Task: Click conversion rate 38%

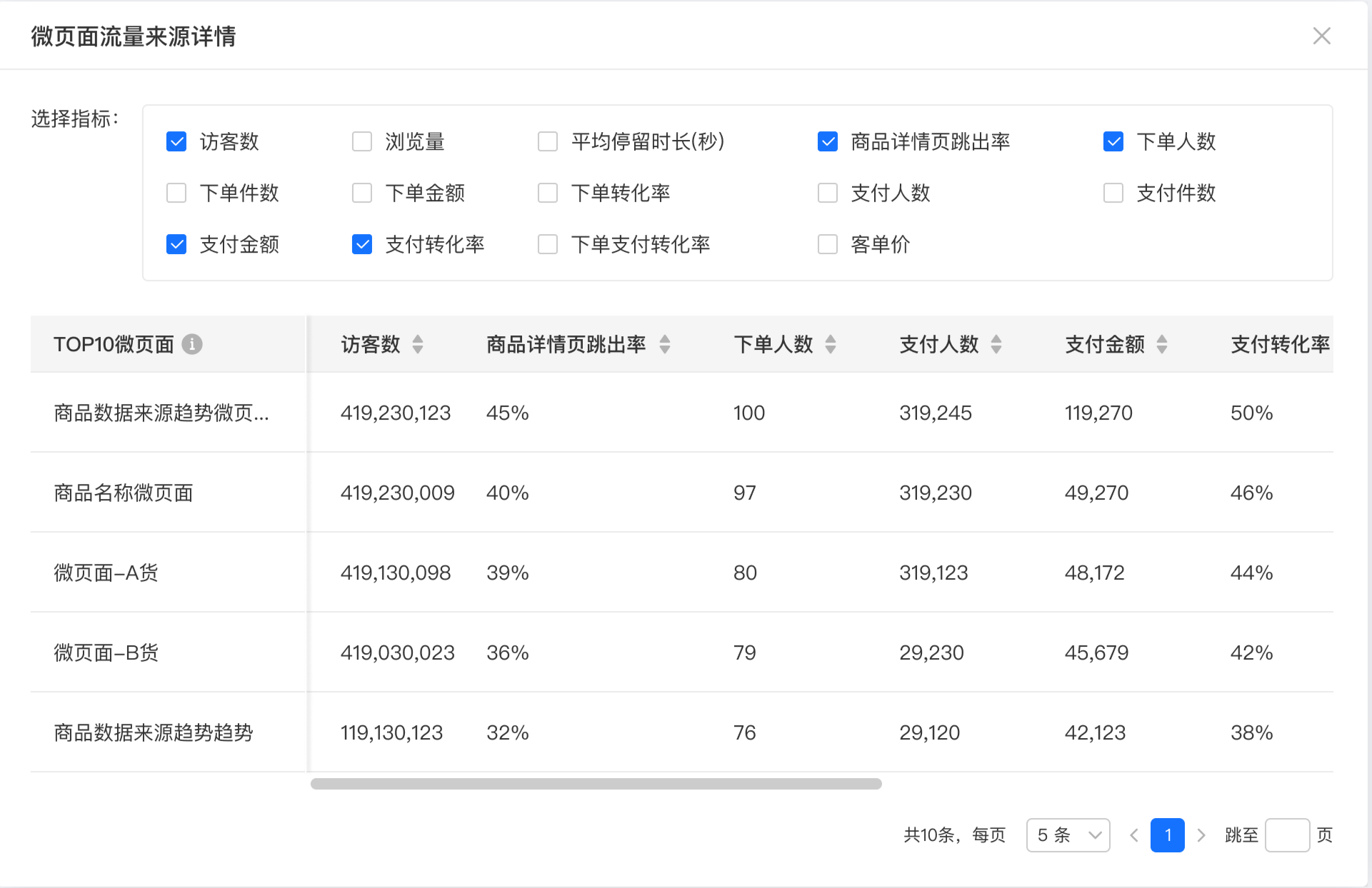Action: point(1252,732)
